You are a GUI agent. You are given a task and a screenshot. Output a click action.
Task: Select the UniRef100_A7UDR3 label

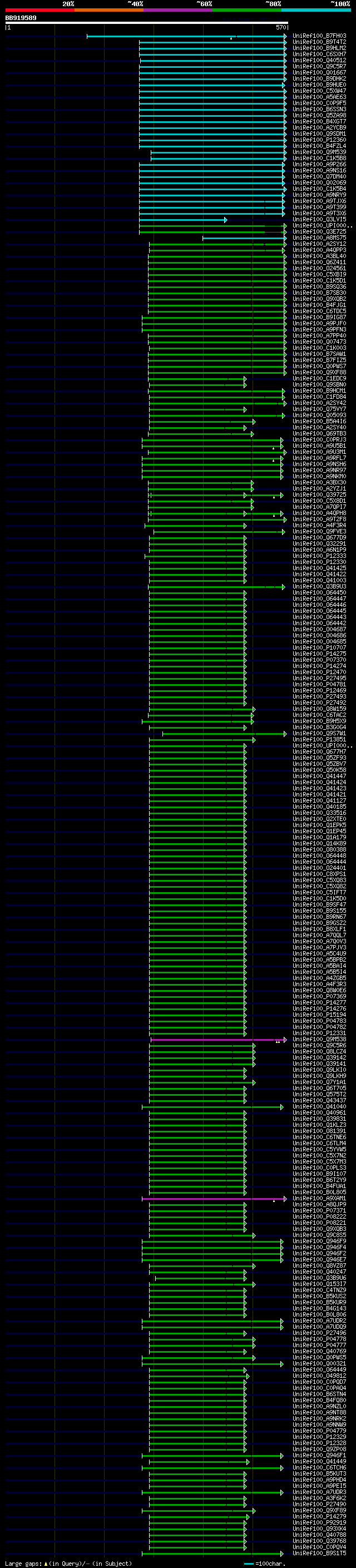[x=319, y=1492]
